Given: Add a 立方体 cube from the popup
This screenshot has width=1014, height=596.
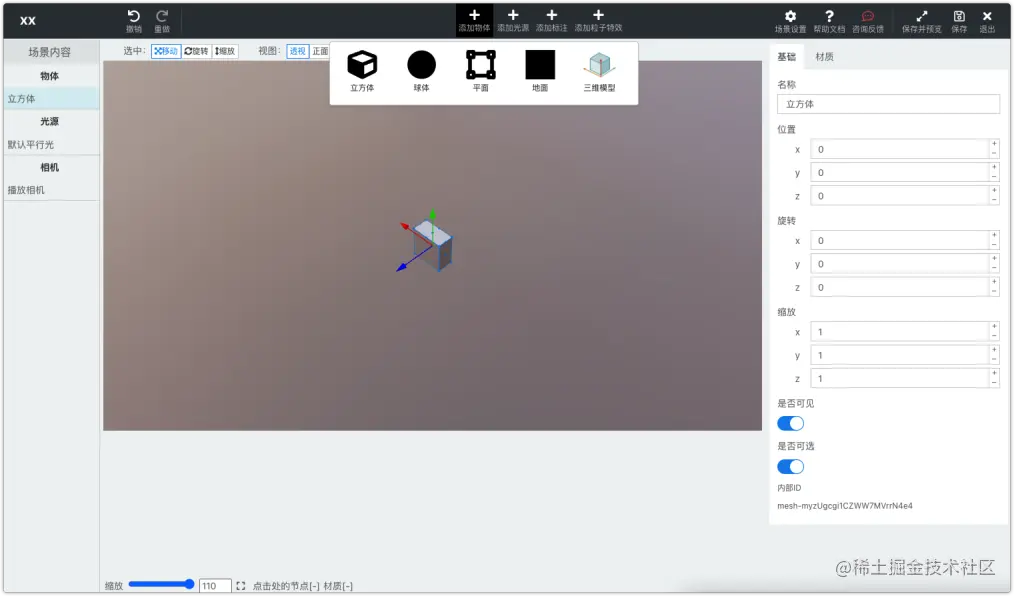Looking at the screenshot, I should [362, 71].
